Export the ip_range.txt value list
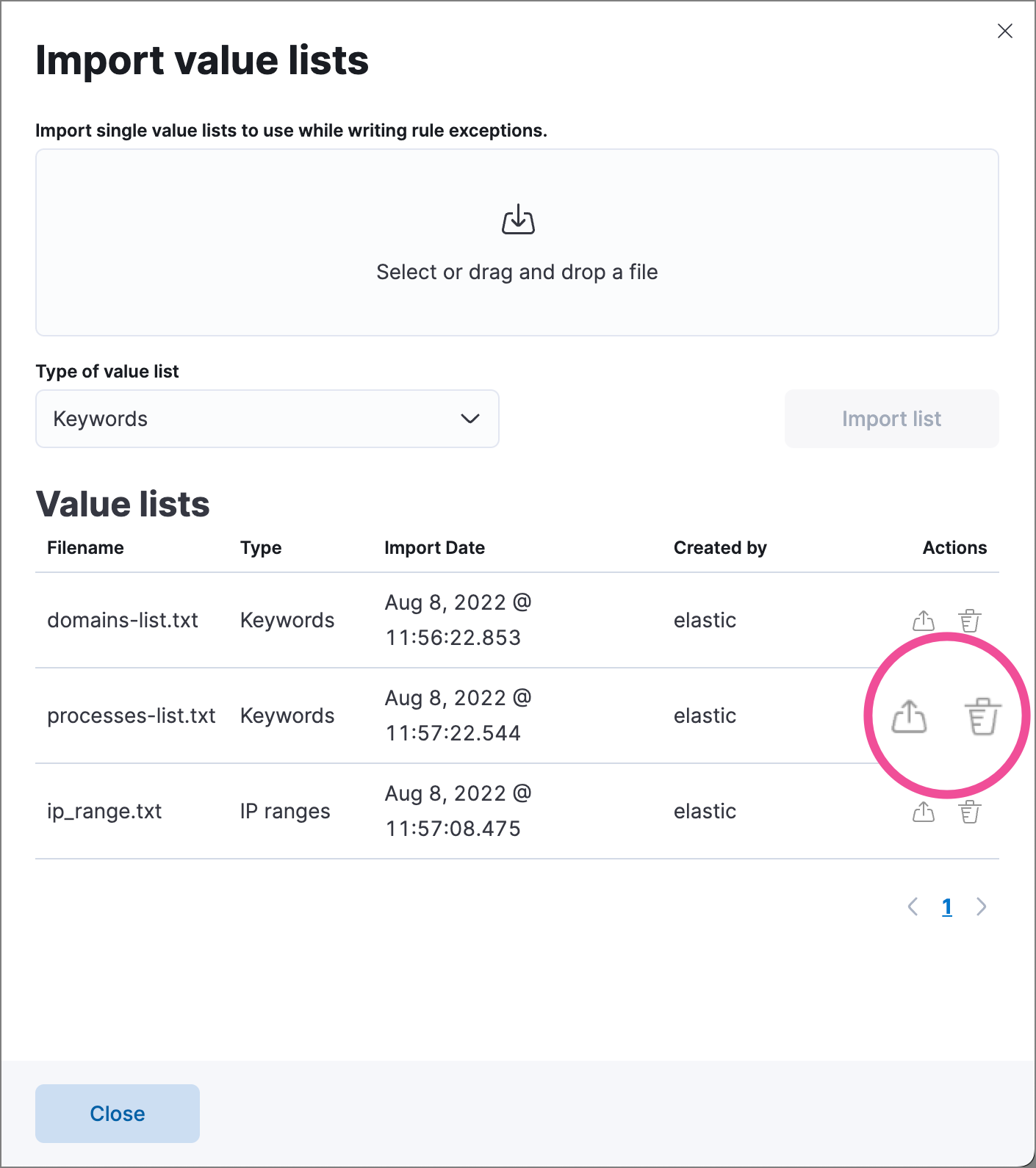This screenshot has width=1036, height=1168. [923, 812]
